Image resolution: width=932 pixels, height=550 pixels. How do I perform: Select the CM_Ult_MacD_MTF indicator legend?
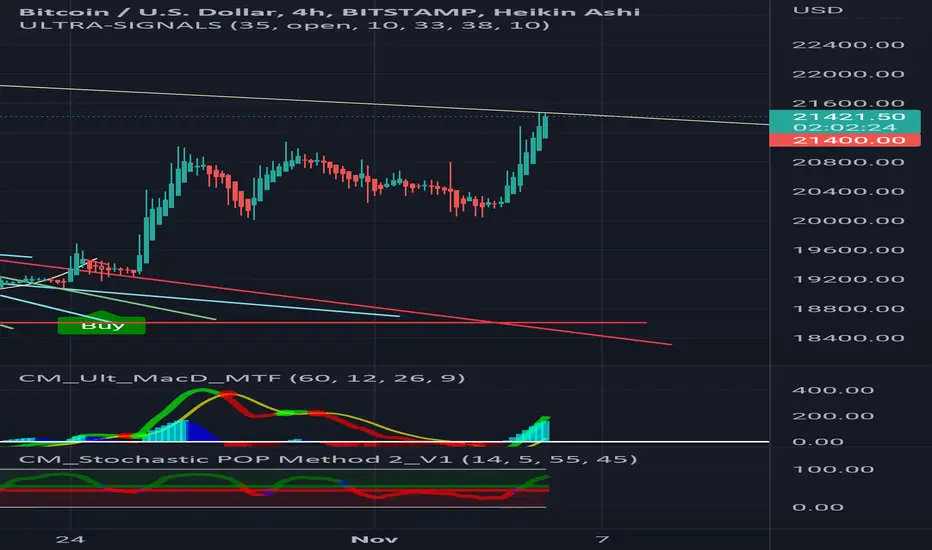(x=242, y=378)
